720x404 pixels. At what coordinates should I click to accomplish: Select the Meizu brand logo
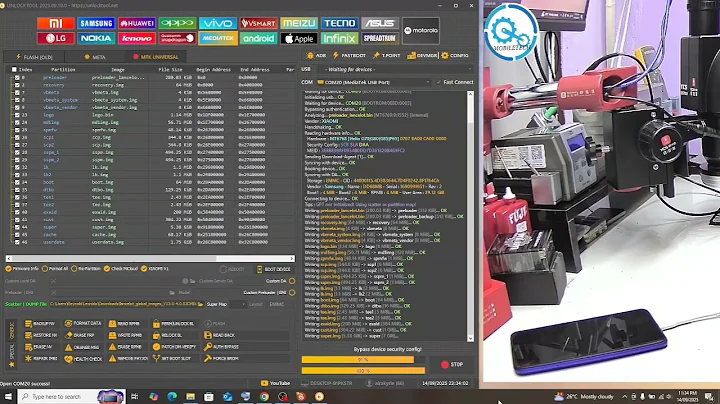pos(299,23)
